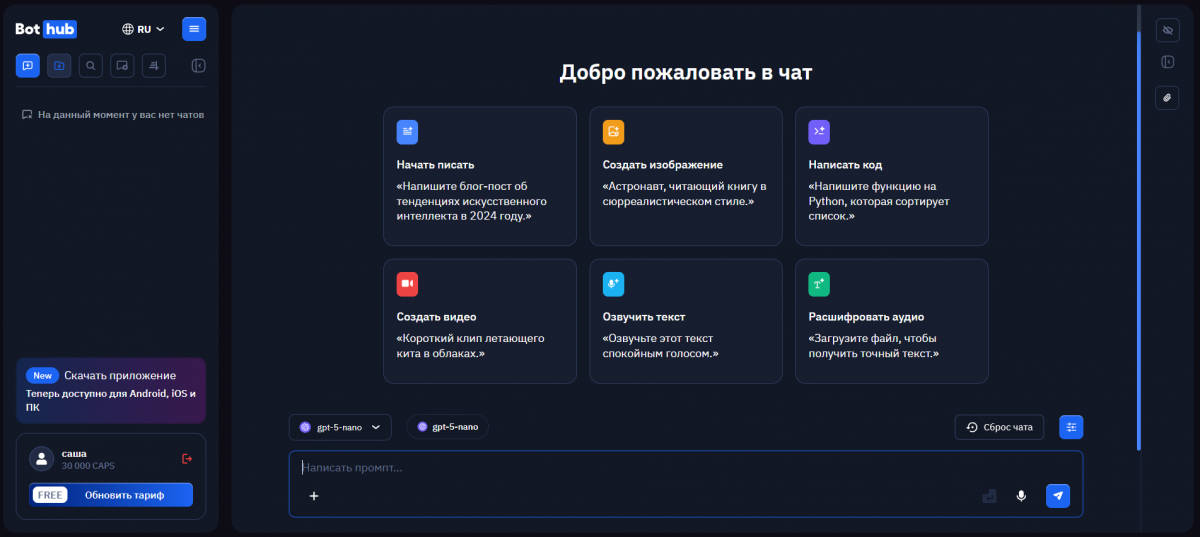Image resolution: width=1200 pixels, height=537 pixels.
Task: Open the Скачать приложение banner
Action: coord(111,391)
